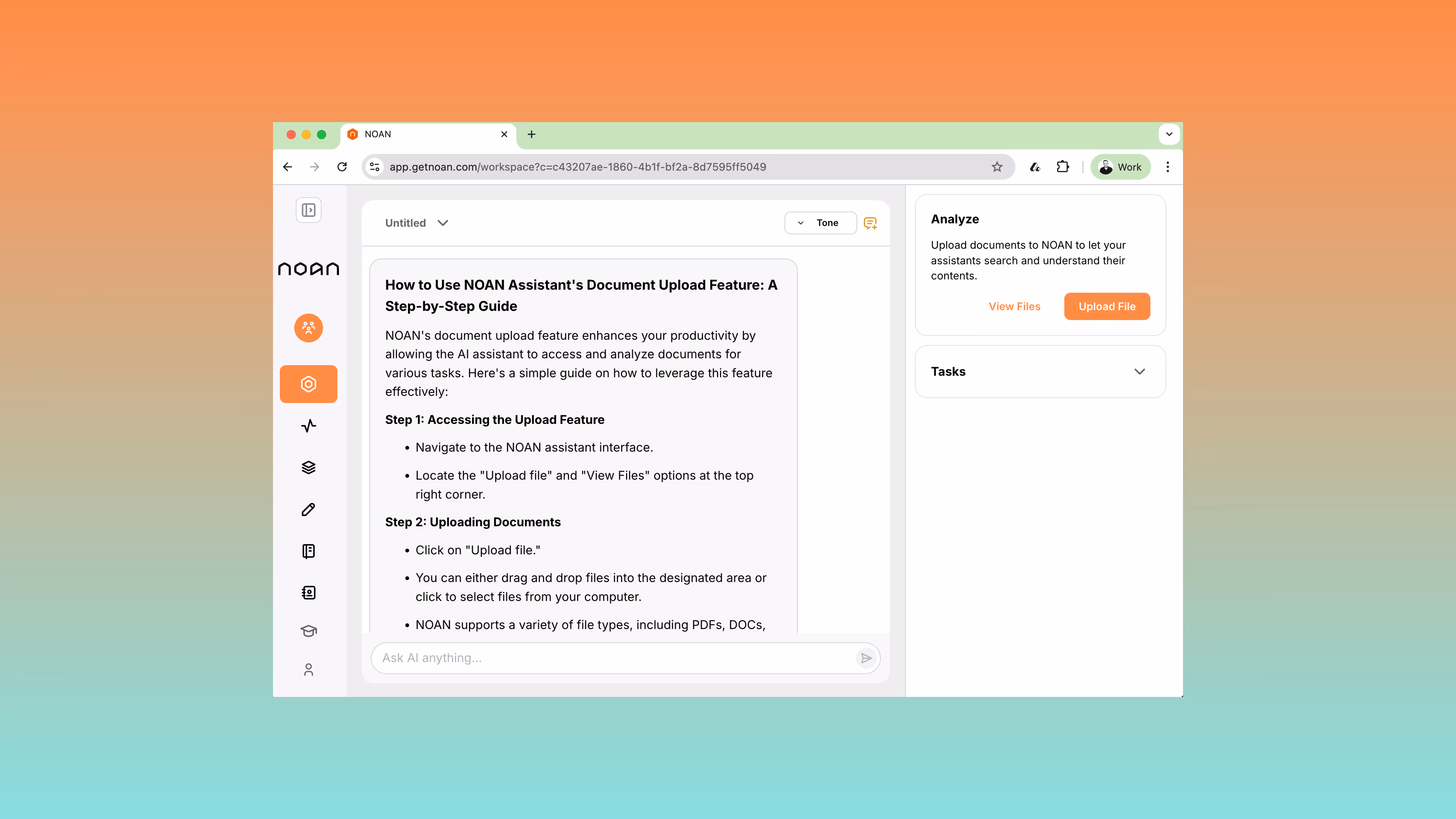The image size is (1456, 819).
Task: Go back with the browser back arrow
Action: [x=288, y=167]
